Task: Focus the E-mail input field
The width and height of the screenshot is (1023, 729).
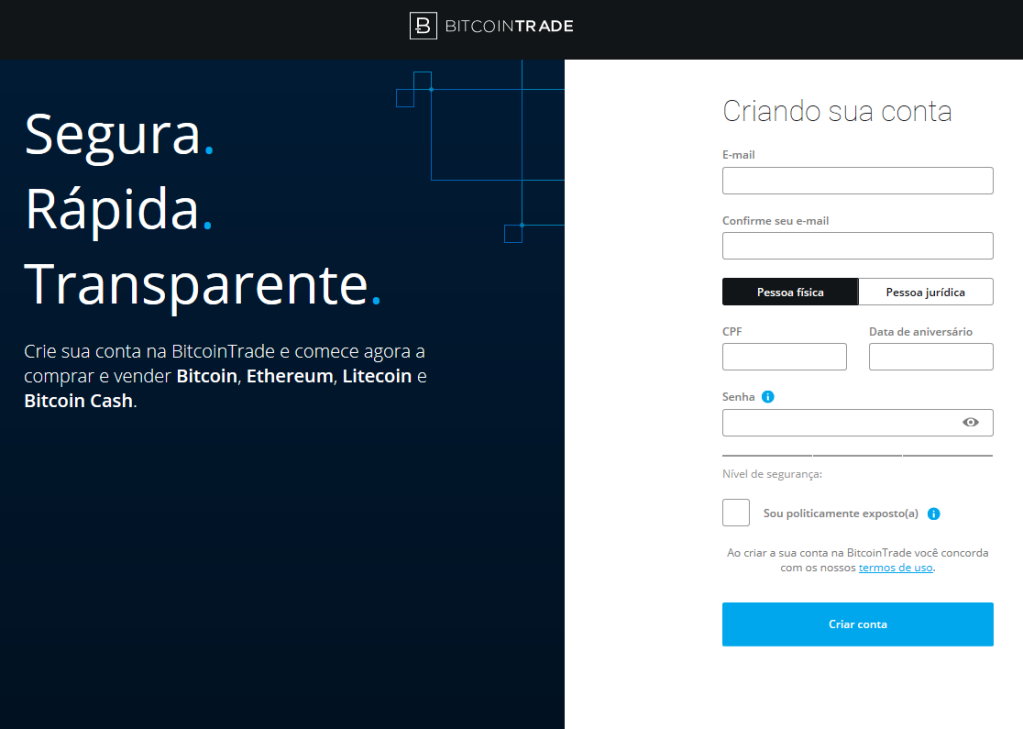Action: click(x=857, y=181)
